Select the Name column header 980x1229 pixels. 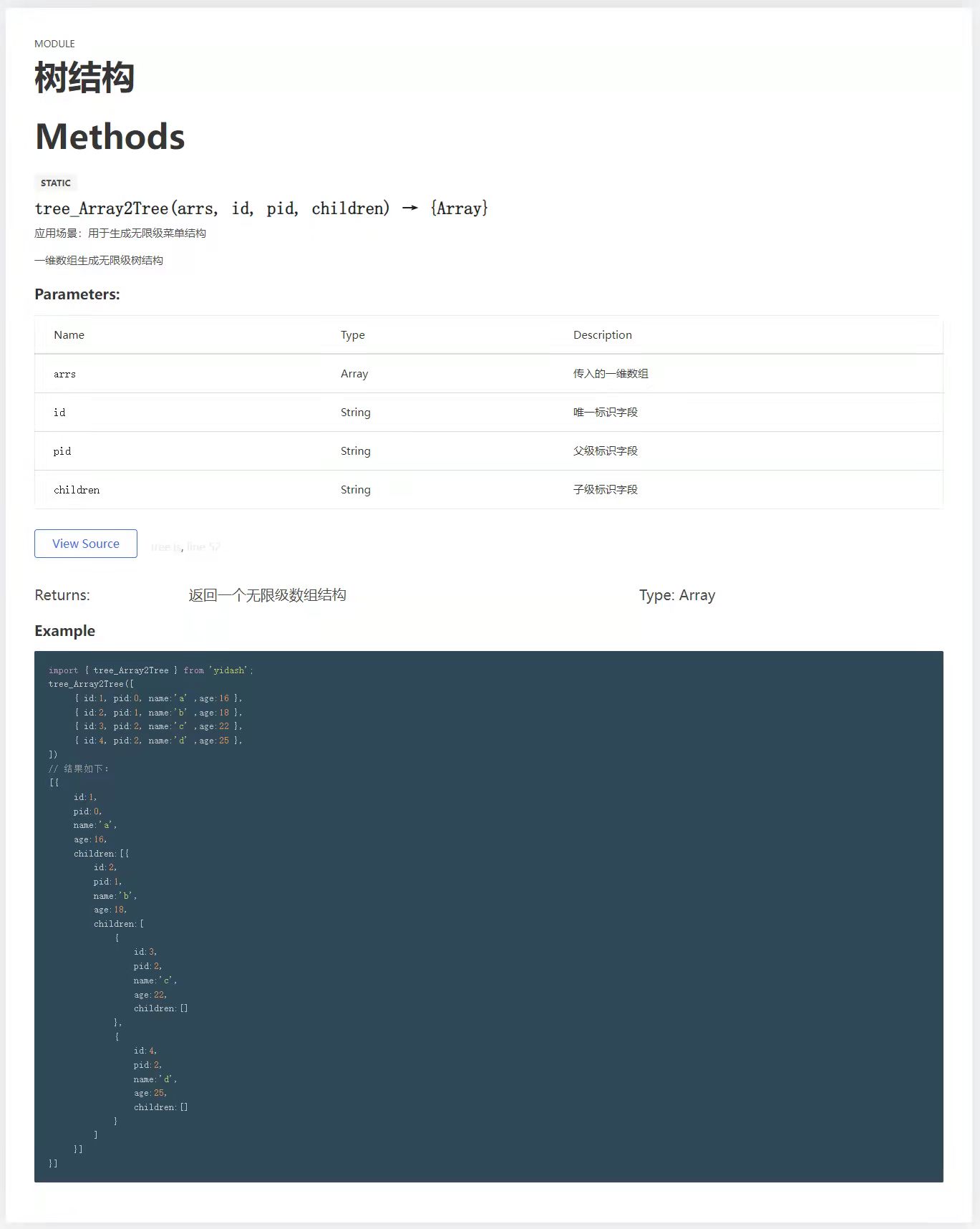(69, 334)
